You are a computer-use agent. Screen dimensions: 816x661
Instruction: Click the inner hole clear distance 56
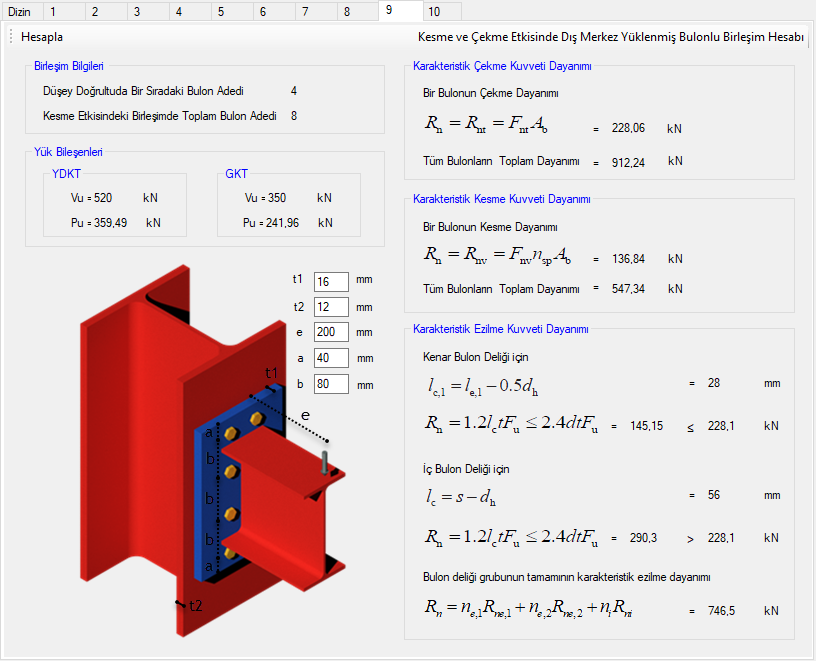713,495
